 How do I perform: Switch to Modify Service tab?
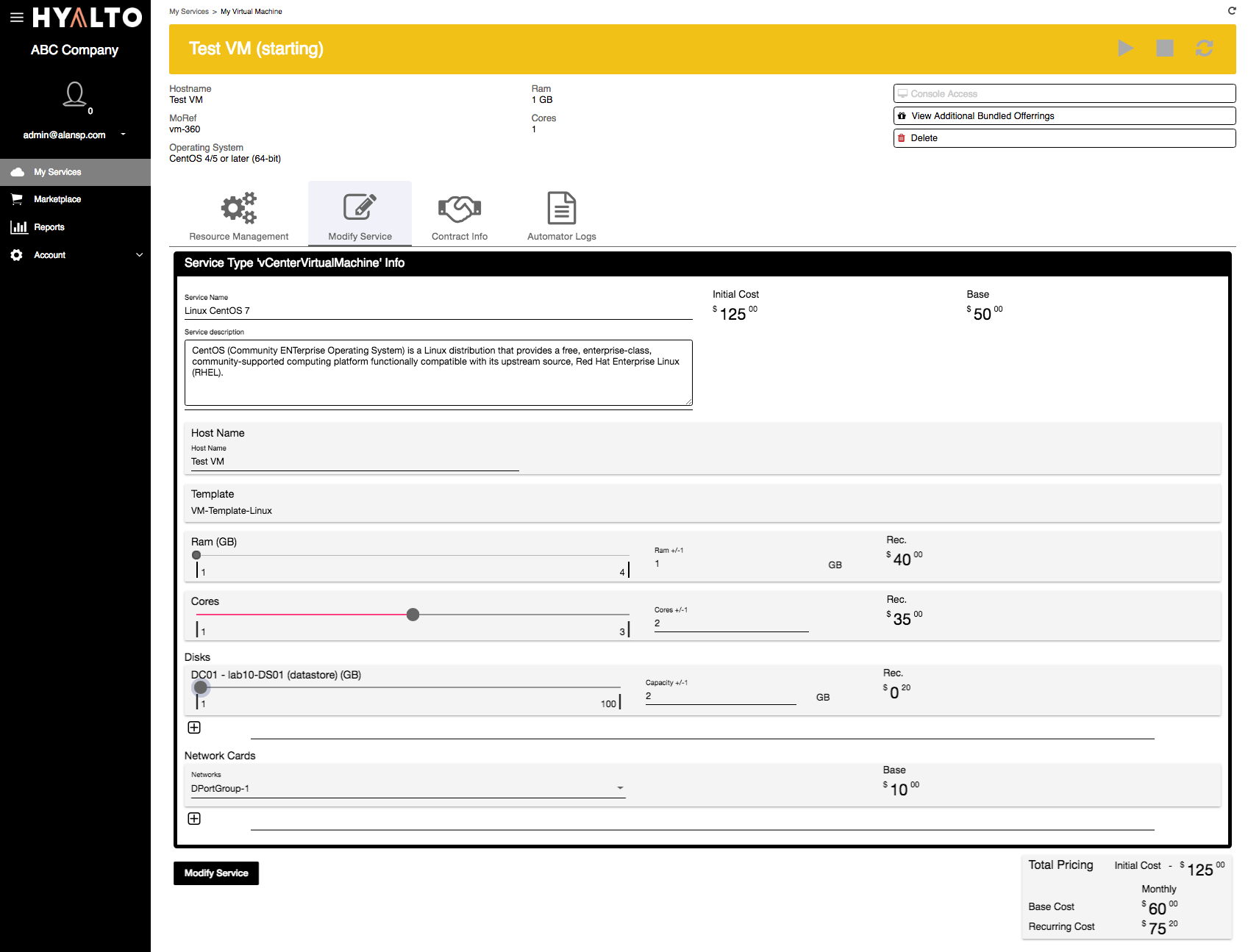pyautogui.click(x=360, y=215)
